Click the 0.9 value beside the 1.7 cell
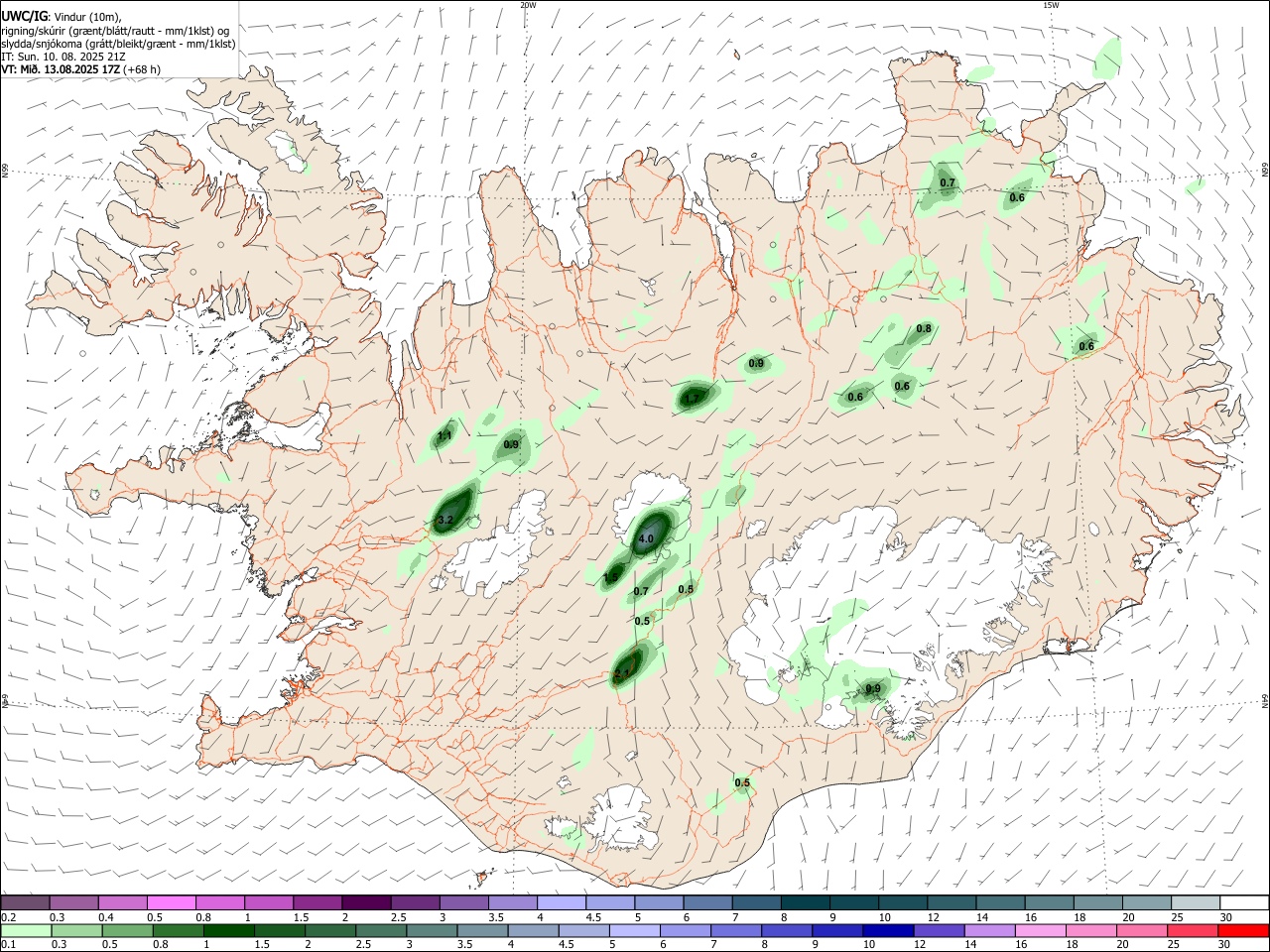Screen dimensions: 1270x952 (756, 364)
